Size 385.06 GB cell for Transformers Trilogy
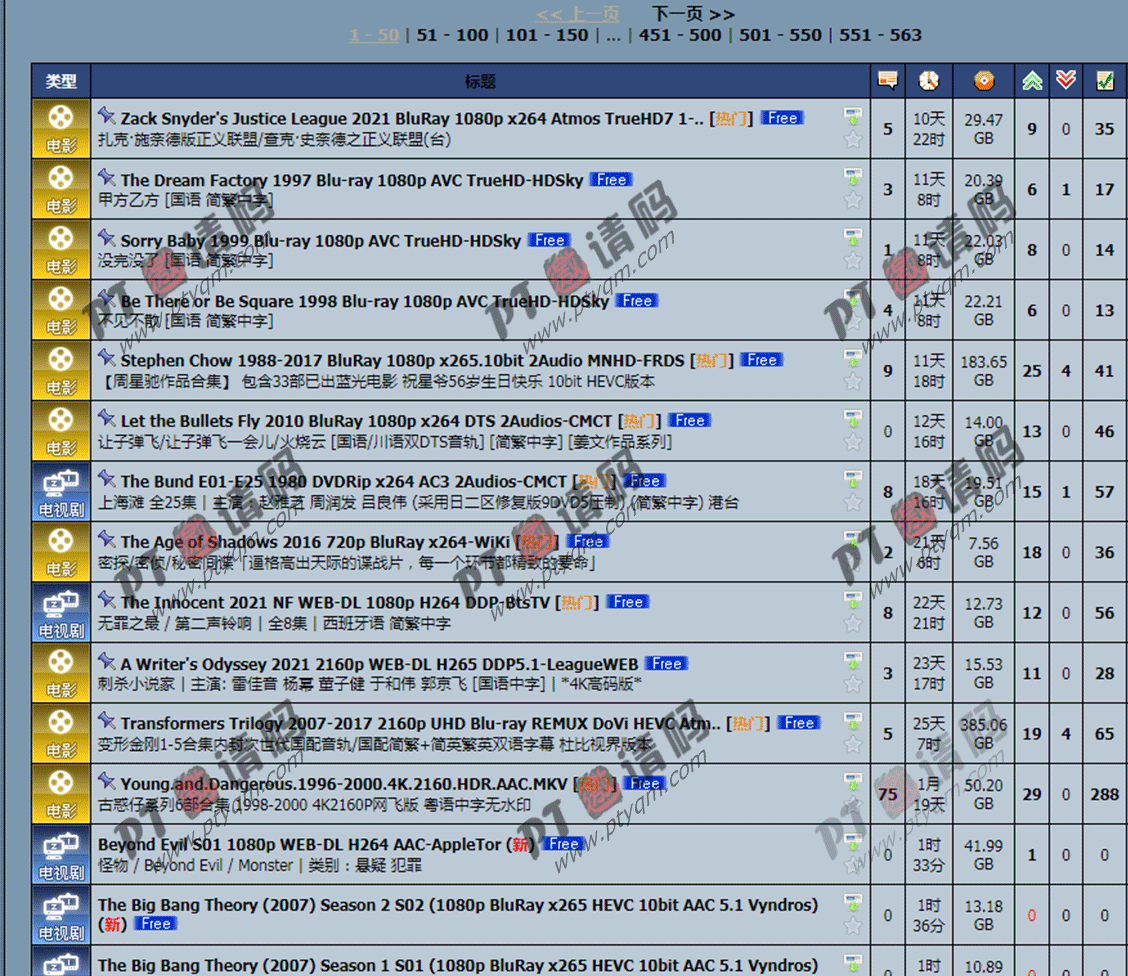This screenshot has width=1128, height=976. 983,734
